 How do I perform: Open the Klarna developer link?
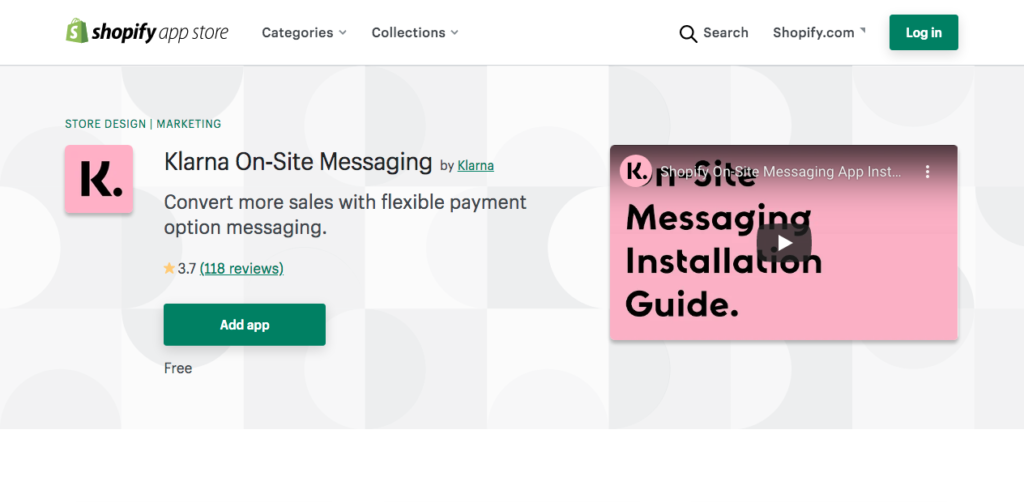point(475,166)
